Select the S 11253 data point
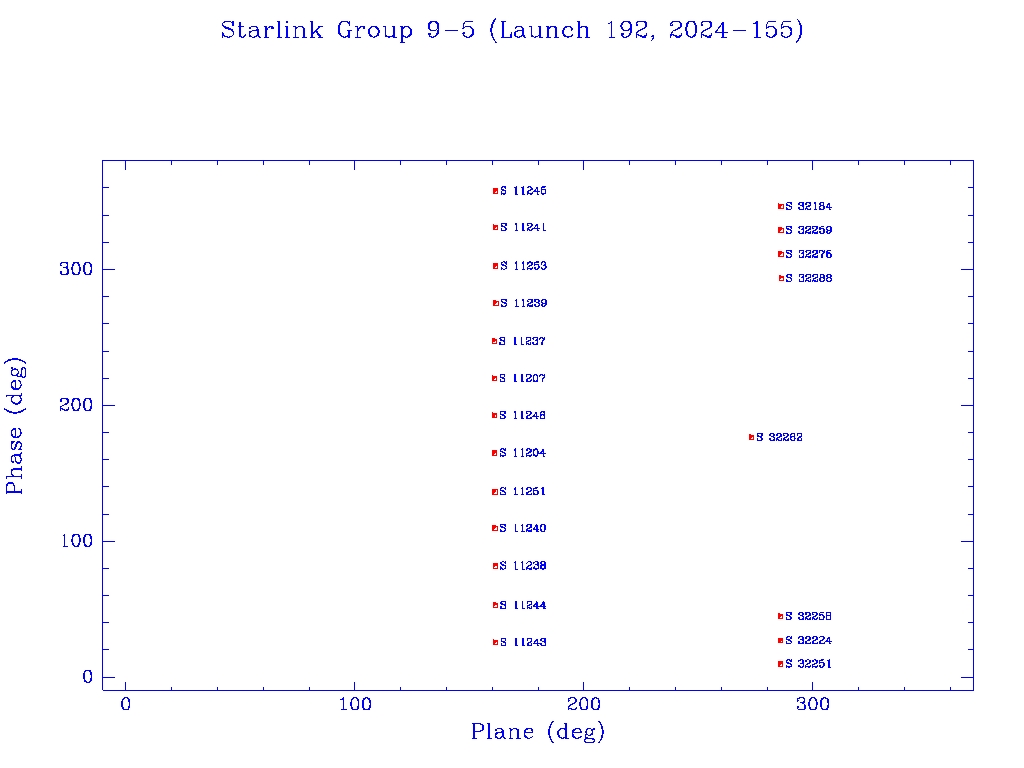The image size is (1024, 768). coord(495,266)
